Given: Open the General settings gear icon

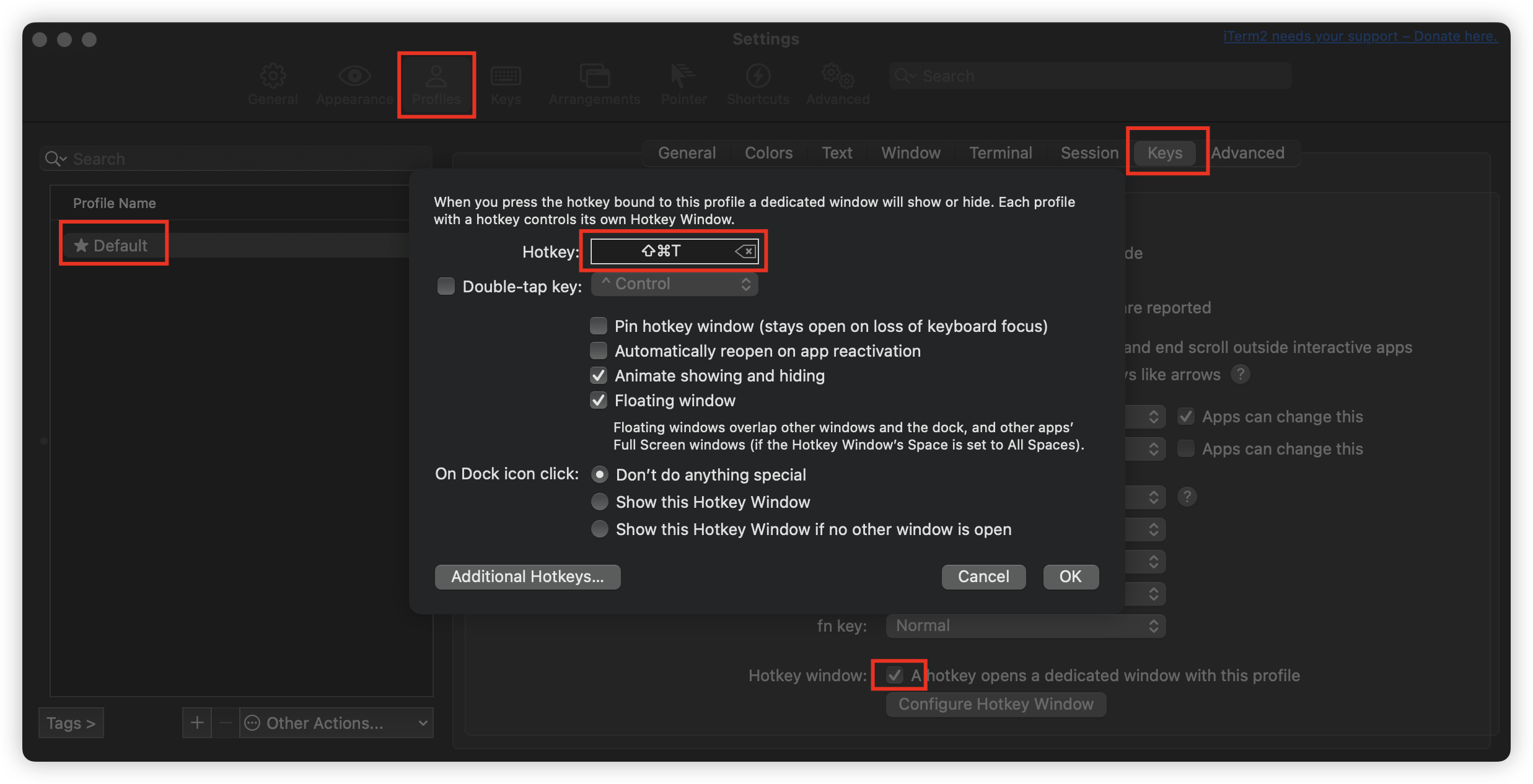Looking at the screenshot, I should pos(273,76).
